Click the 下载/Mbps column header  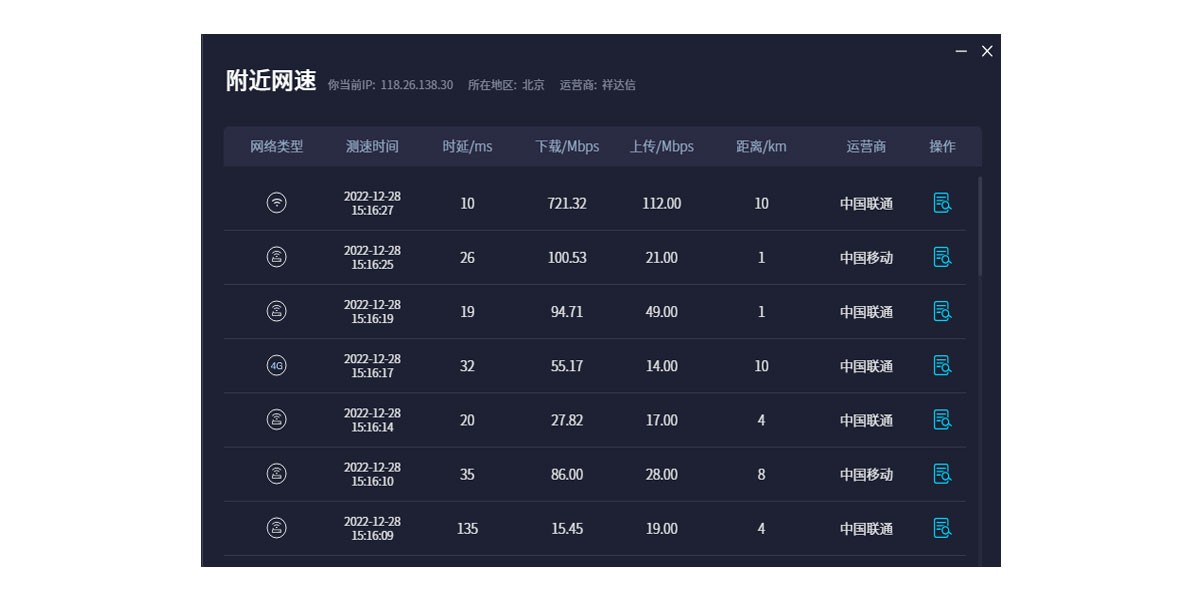(x=567, y=146)
